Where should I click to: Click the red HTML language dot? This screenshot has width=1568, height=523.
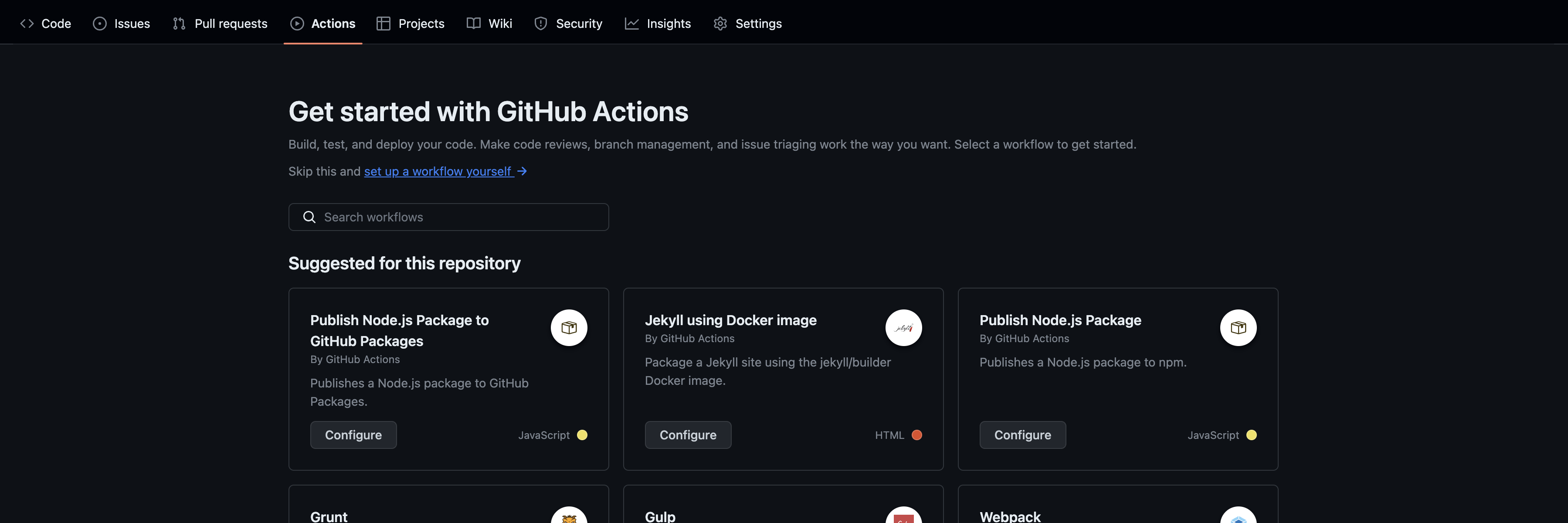[916, 435]
